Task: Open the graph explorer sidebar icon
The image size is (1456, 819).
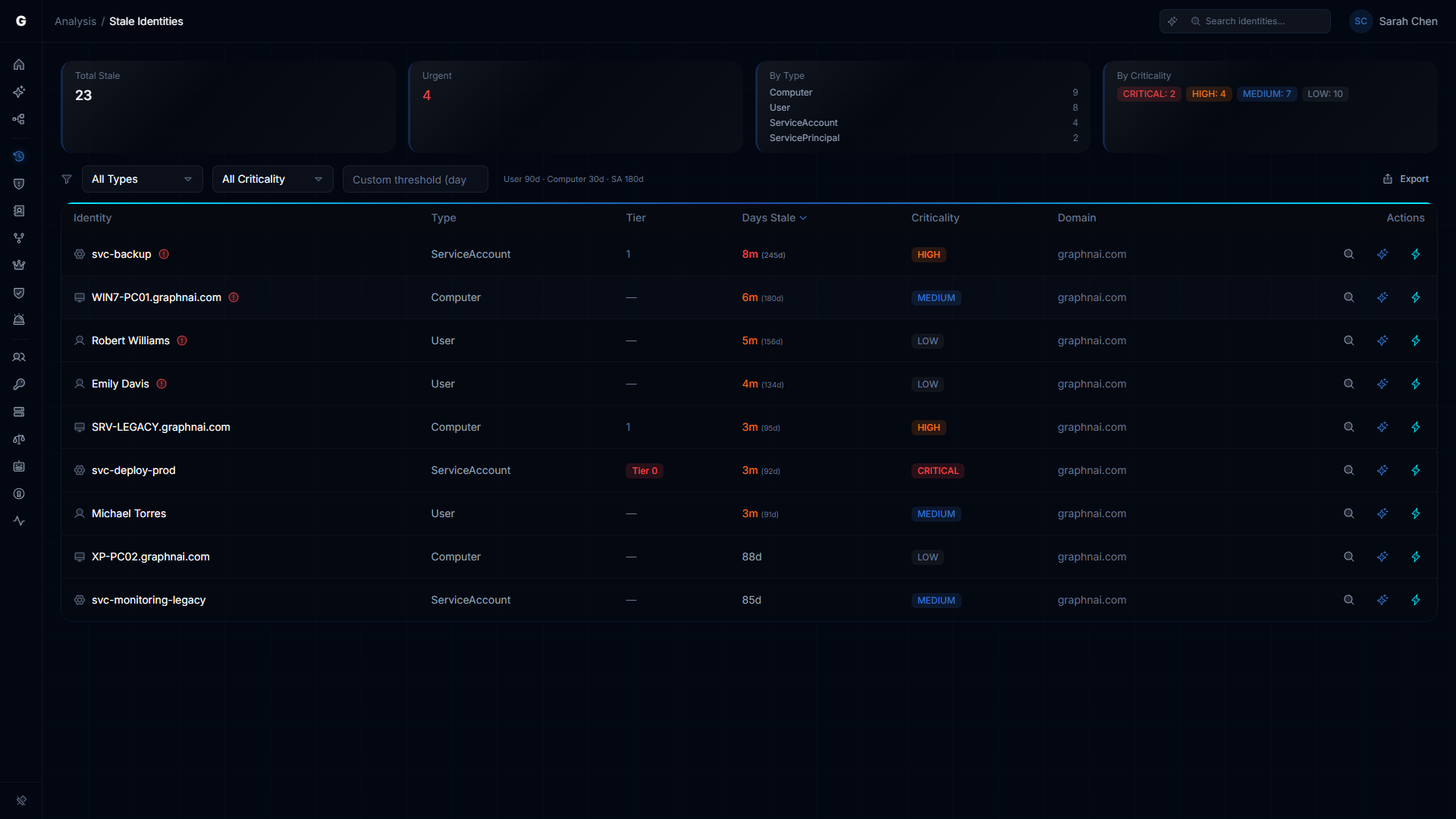Action: pos(19,119)
